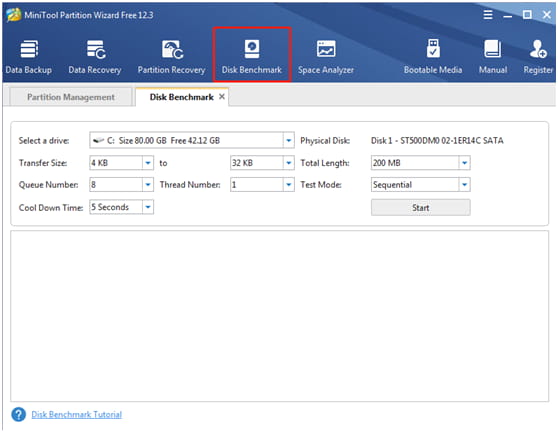Switch to the Partition Management tab
Screen dimensions: 558x432
coord(71,97)
